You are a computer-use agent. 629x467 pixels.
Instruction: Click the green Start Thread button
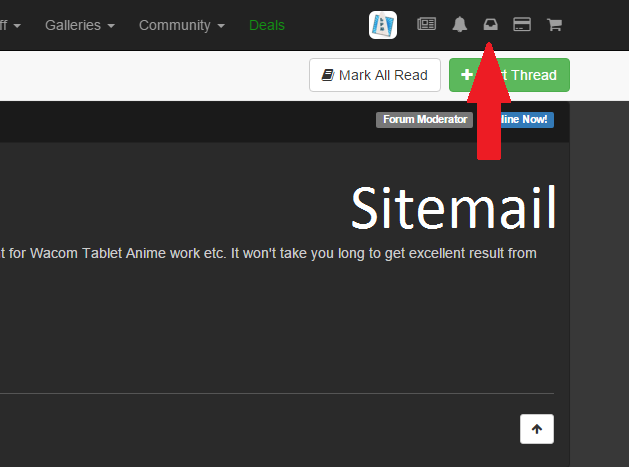[x=509, y=75]
